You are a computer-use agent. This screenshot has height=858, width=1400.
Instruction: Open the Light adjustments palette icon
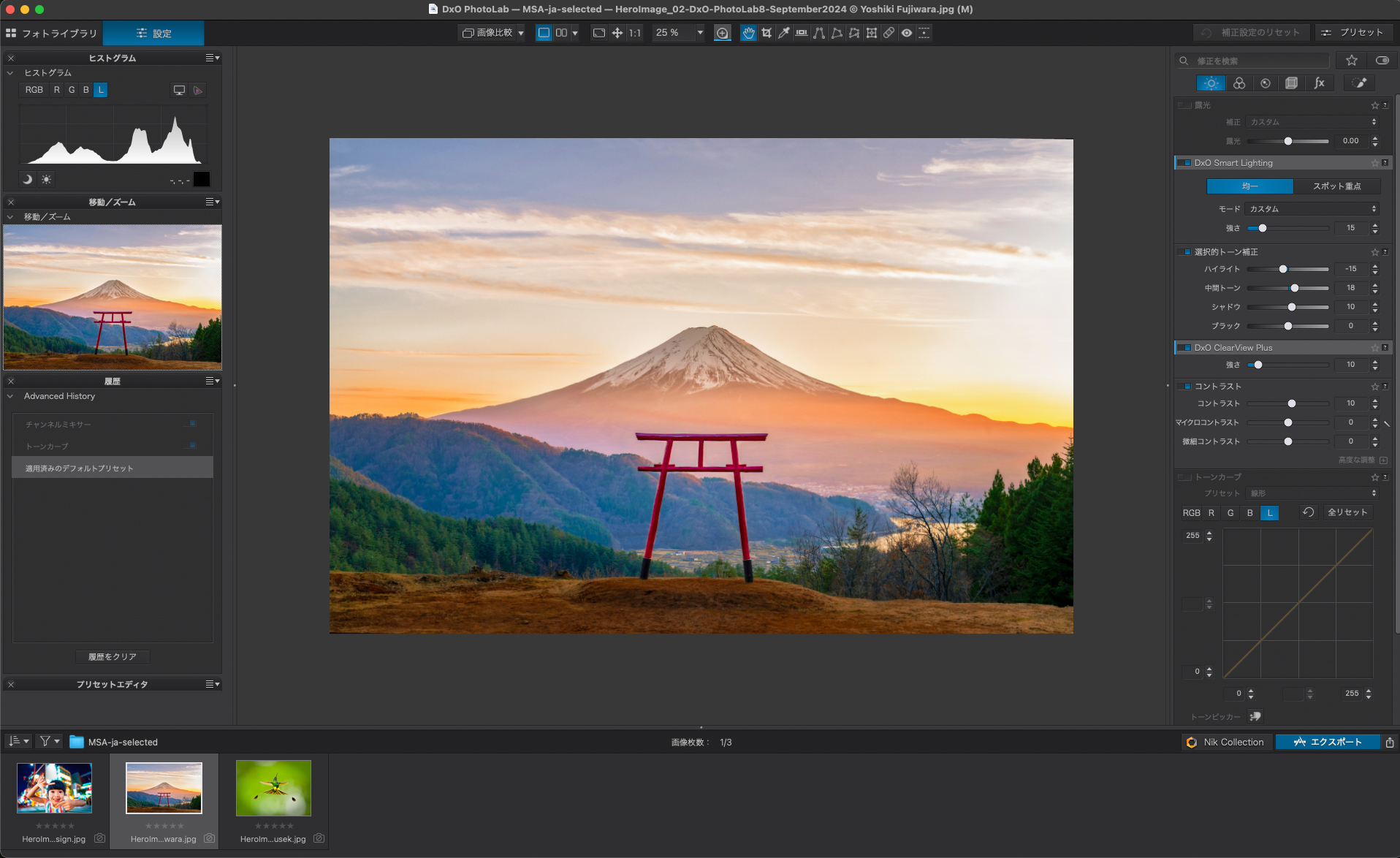click(1211, 83)
